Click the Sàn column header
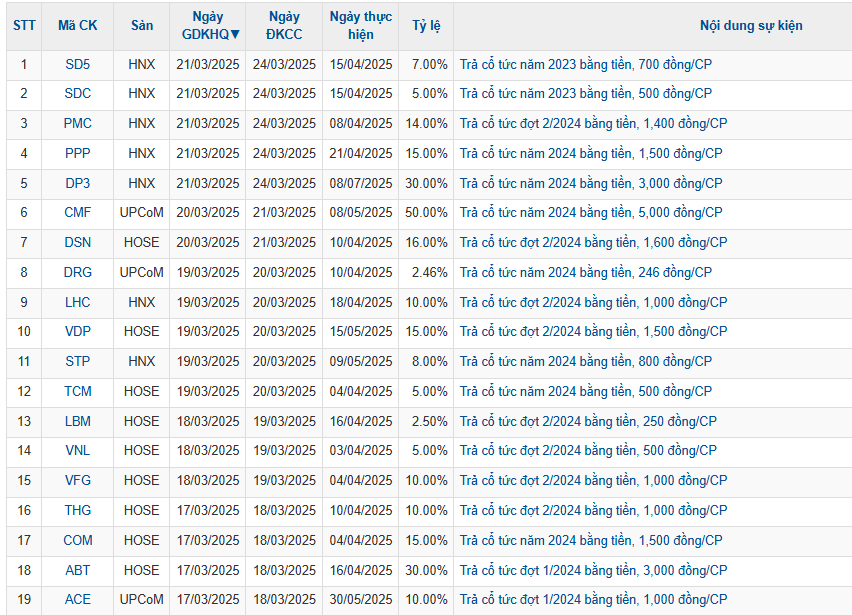Screen dimensions: 852x615 point(141,26)
